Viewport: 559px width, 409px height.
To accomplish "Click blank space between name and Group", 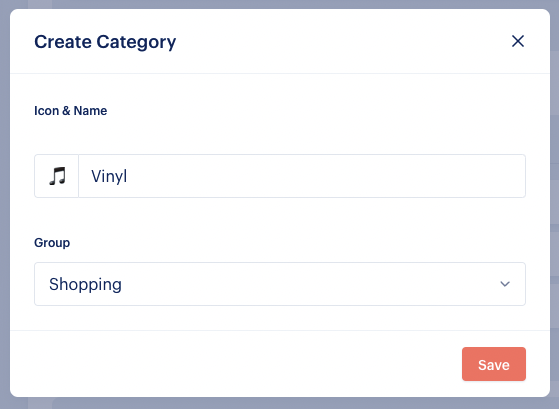I will [280, 217].
